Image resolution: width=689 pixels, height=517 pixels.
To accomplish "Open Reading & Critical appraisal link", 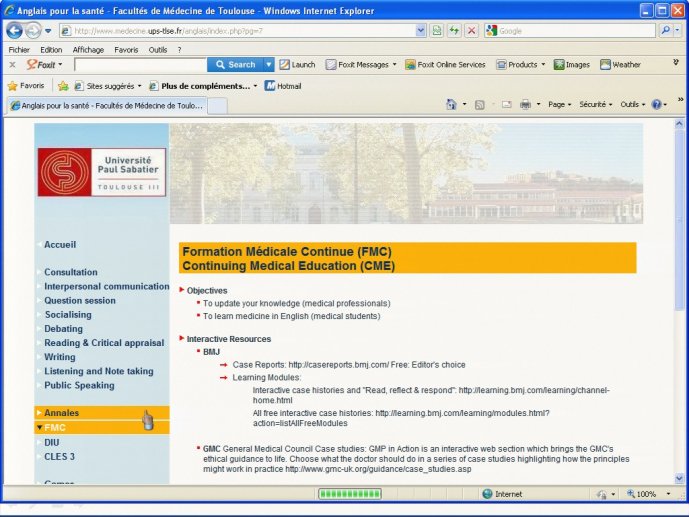I will click(104, 343).
